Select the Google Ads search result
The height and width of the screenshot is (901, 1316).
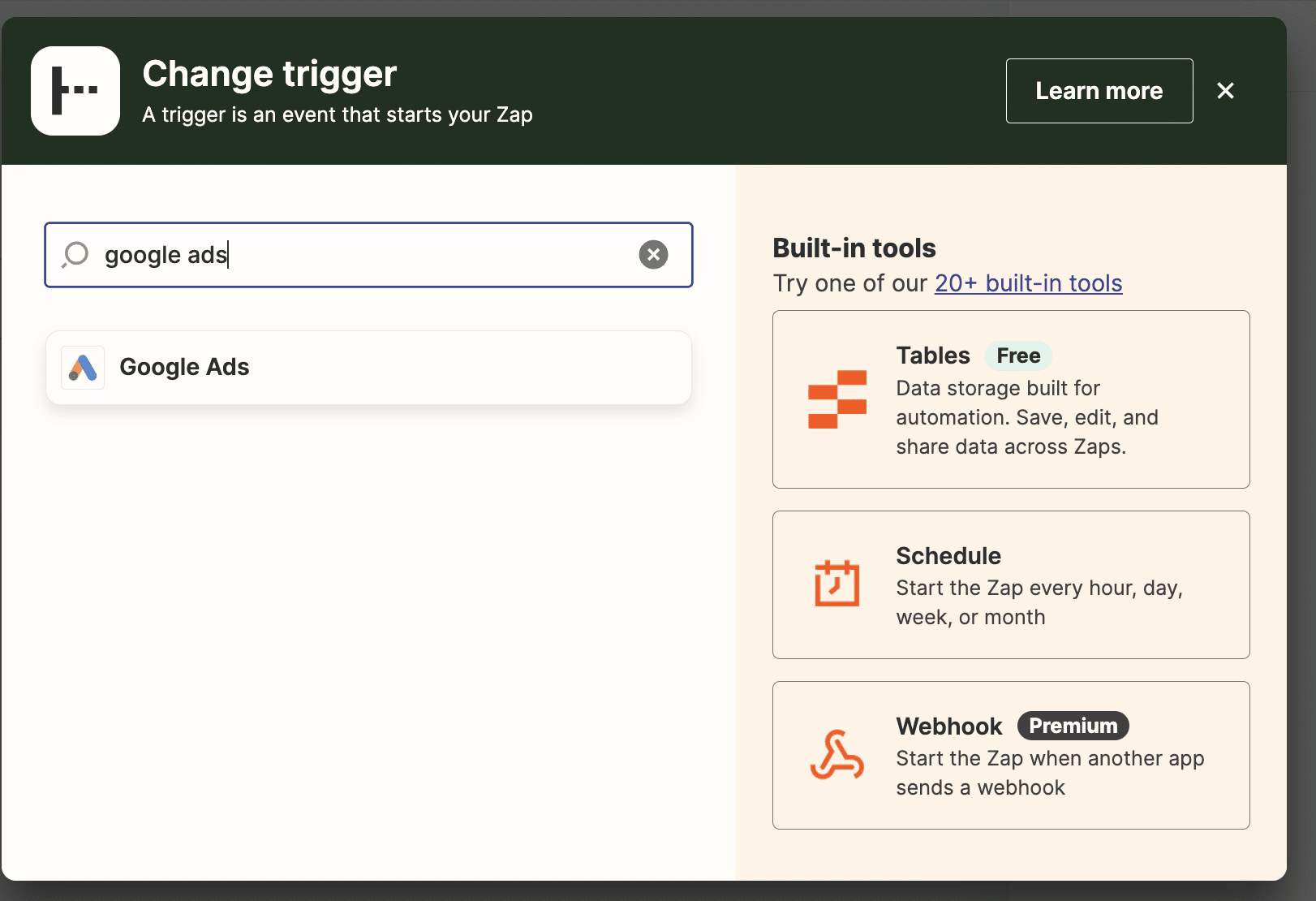click(368, 368)
